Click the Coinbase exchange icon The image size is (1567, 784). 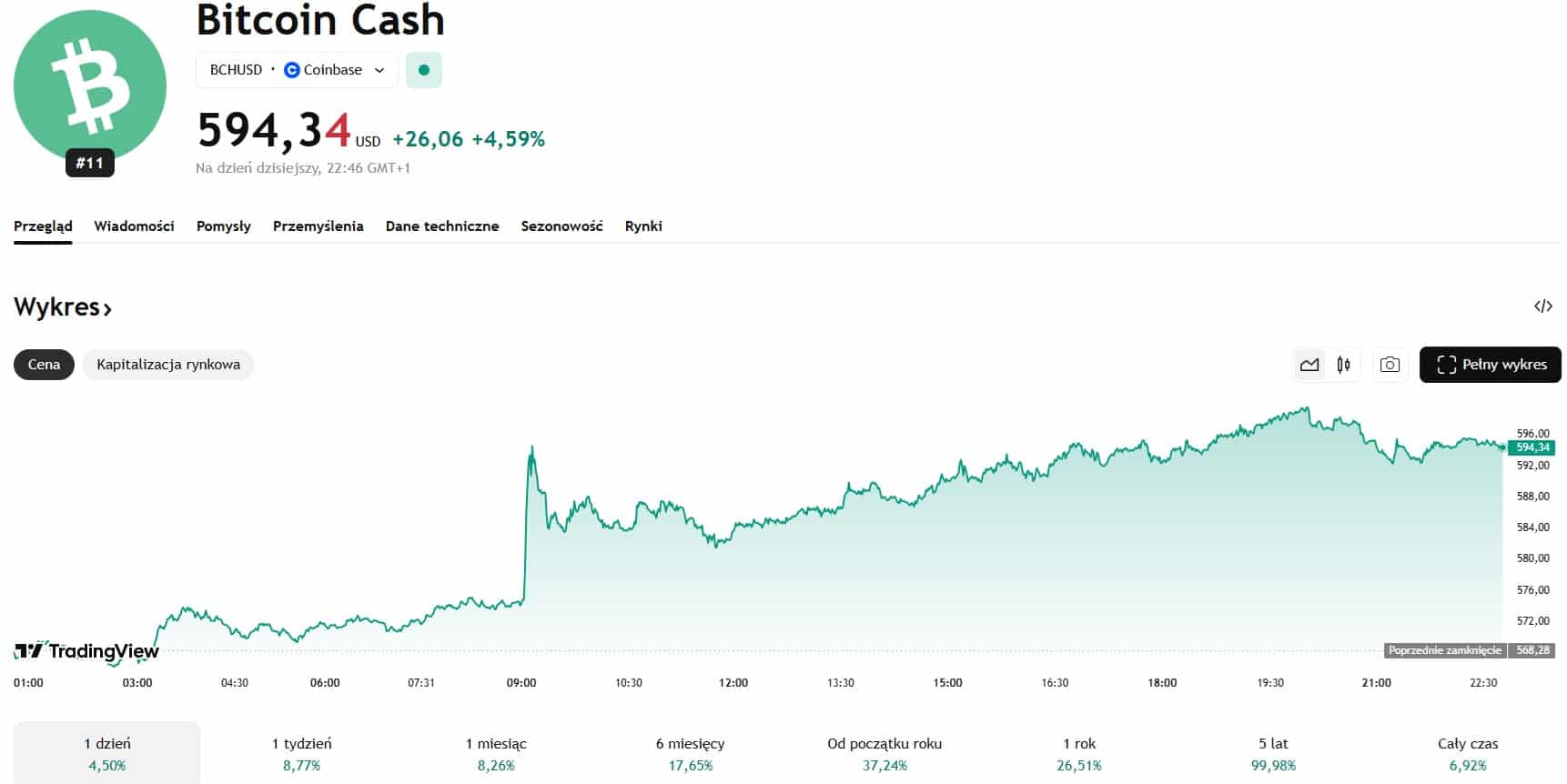point(292,70)
